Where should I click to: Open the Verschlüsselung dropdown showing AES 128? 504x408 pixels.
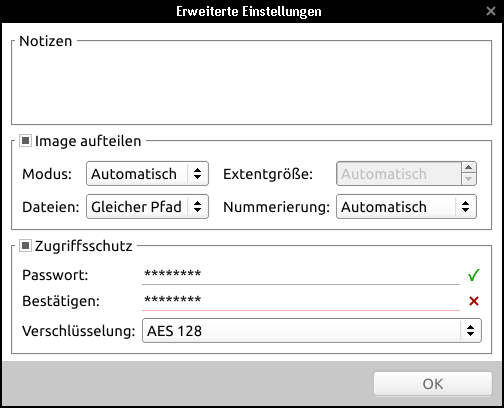(x=312, y=331)
